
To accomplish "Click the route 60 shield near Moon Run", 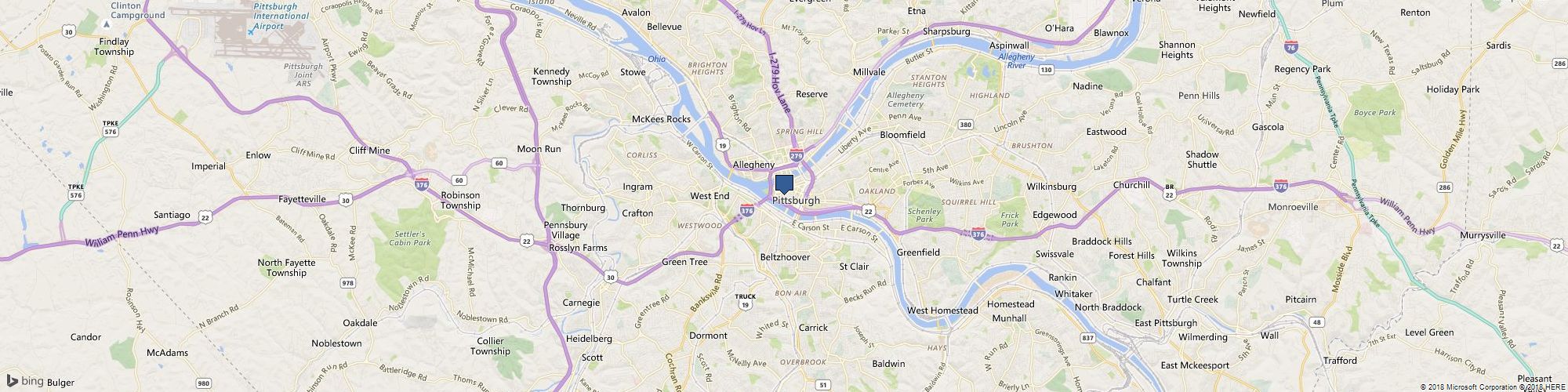I will coord(499,162).
